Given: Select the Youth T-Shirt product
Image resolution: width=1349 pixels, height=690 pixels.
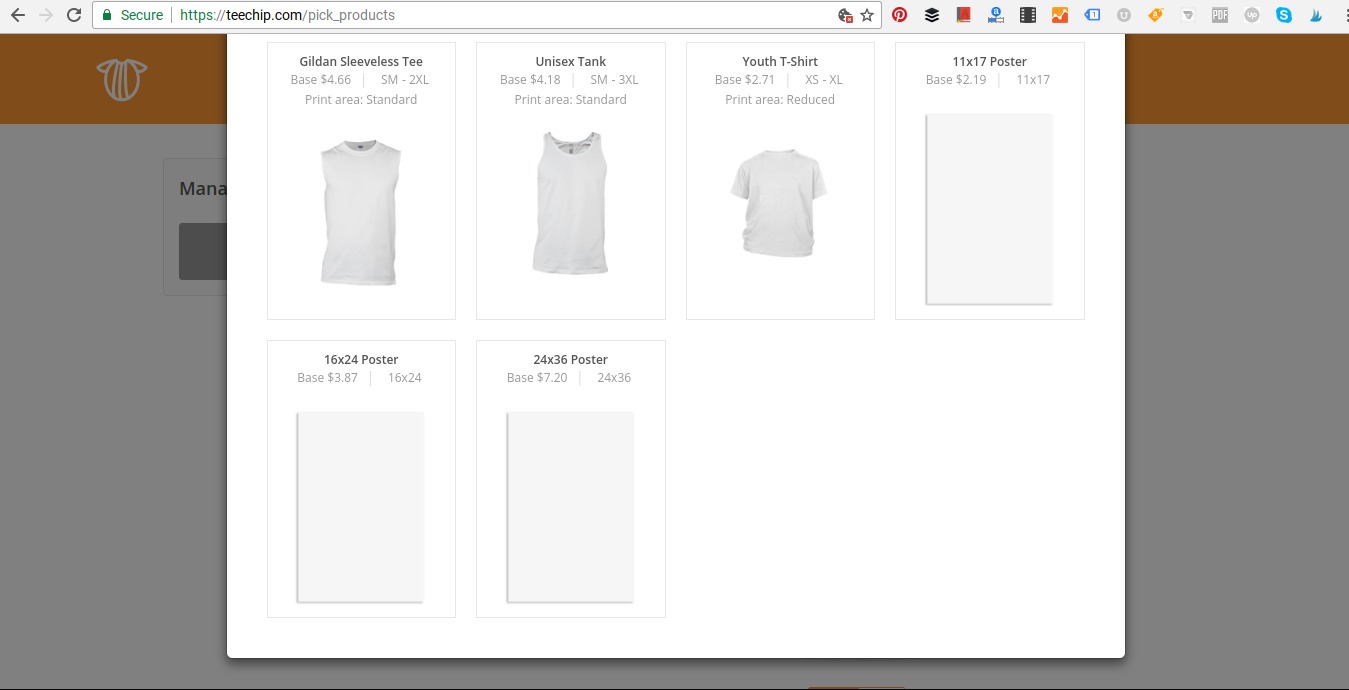Looking at the screenshot, I should tap(780, 180).
